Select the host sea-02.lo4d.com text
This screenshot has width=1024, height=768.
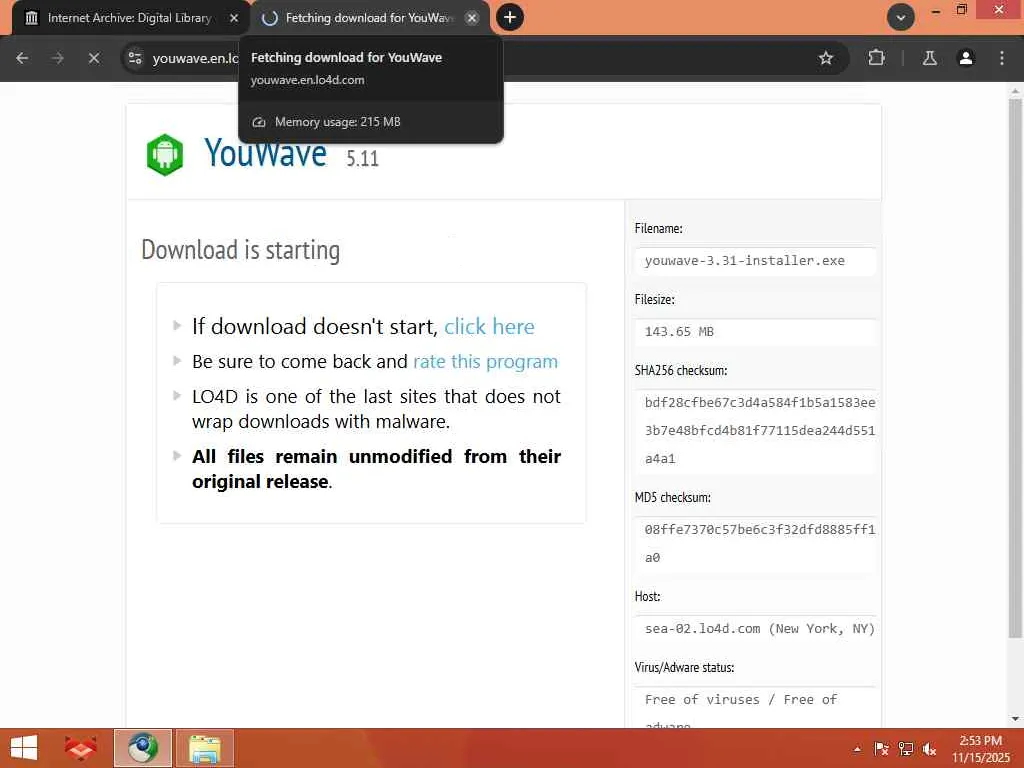(x=760, y=629)
